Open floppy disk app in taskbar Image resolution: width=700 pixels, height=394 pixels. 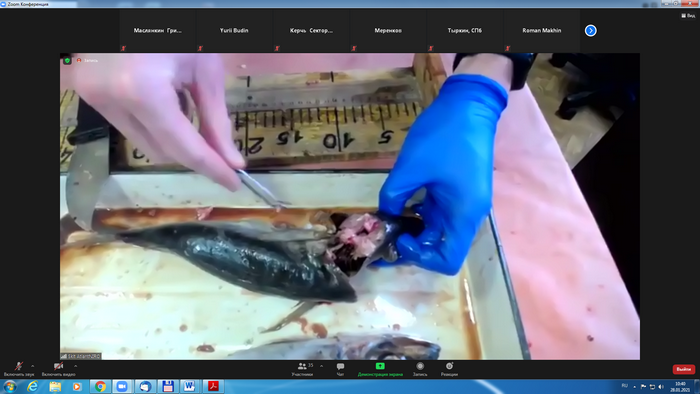click(x=167, y=386)
